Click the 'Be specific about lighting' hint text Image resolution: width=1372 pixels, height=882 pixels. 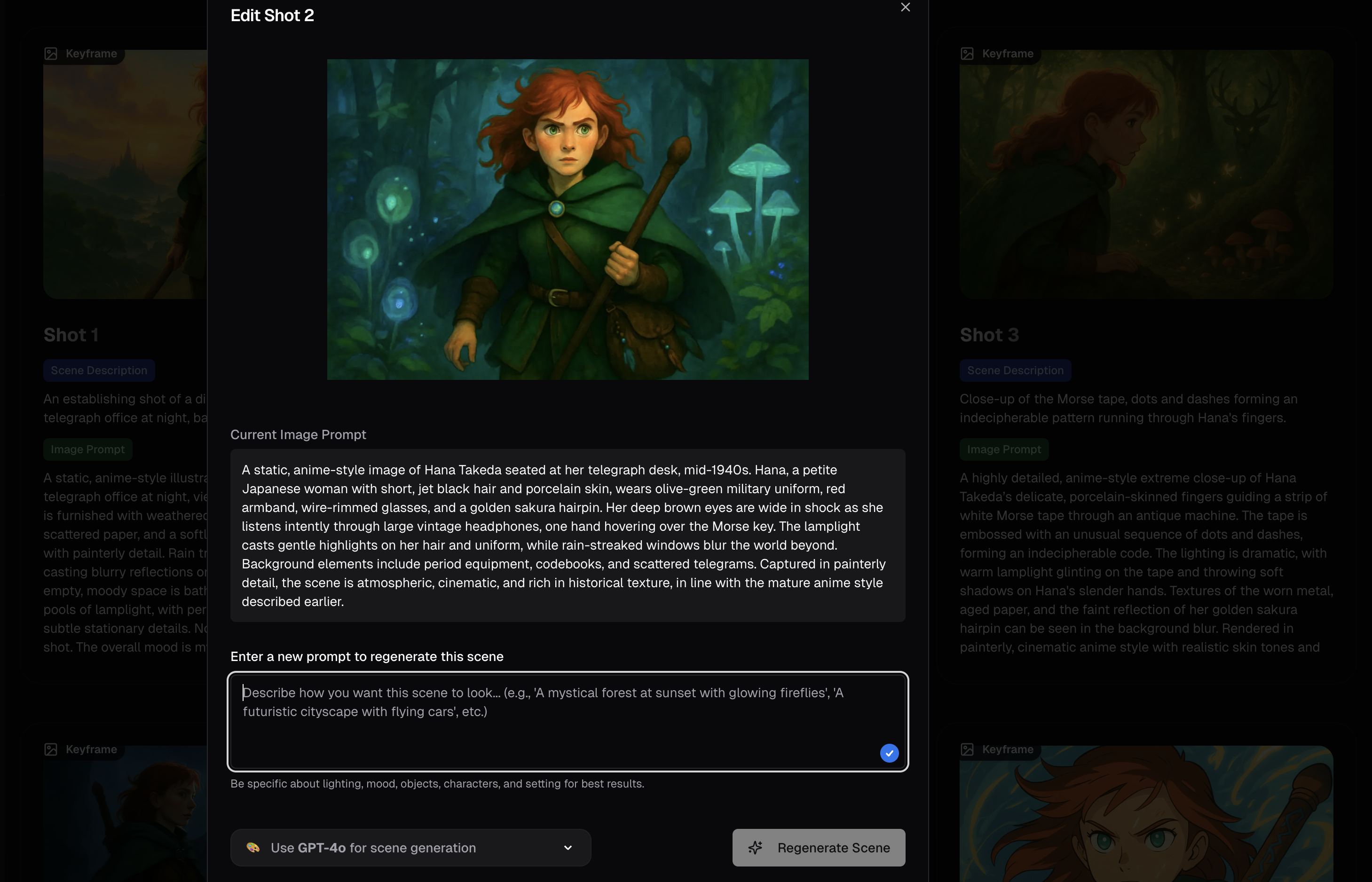(x=437, y=783)
